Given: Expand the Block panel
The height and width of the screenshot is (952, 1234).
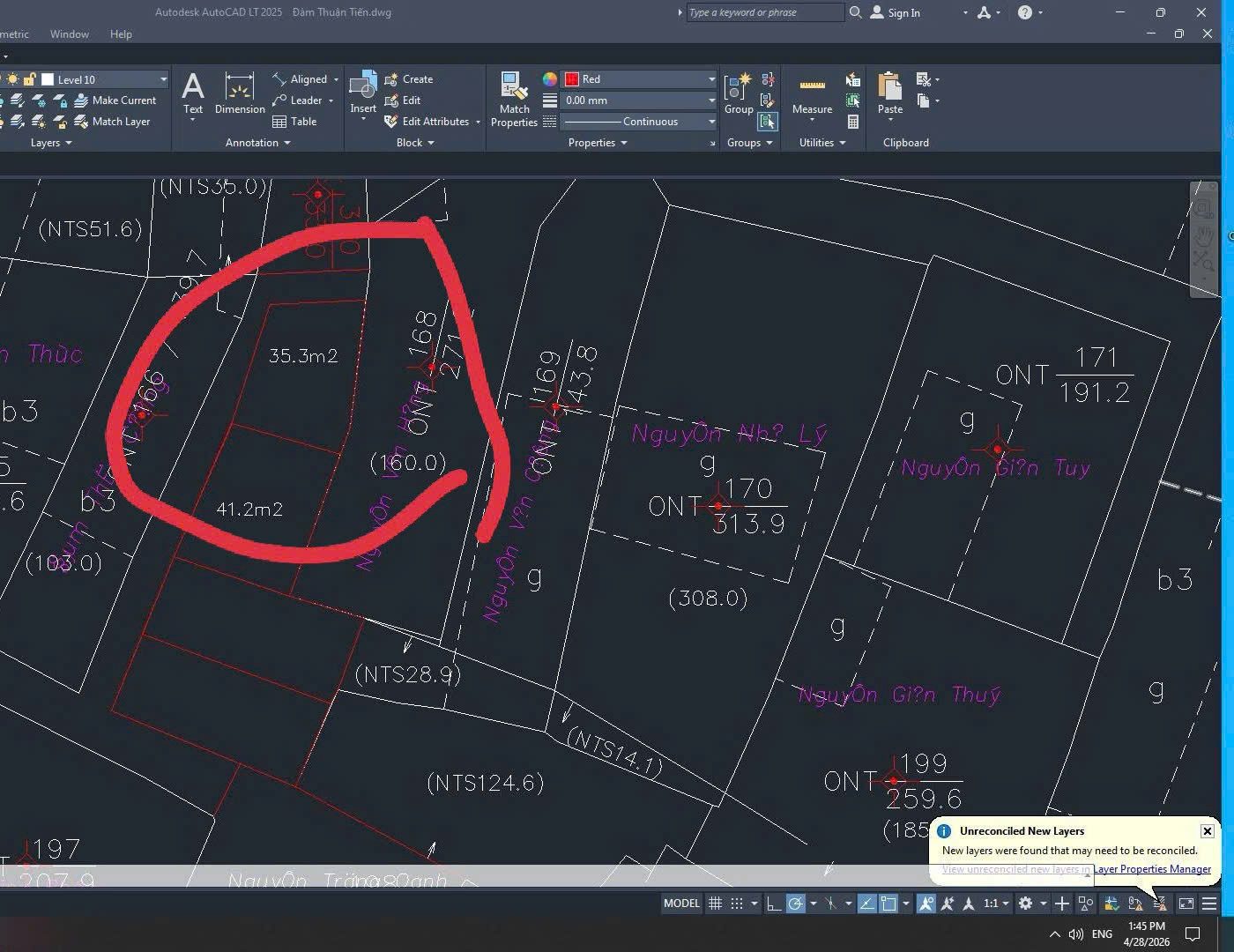Looking at the screenshot, I should [x=415, y=143].
